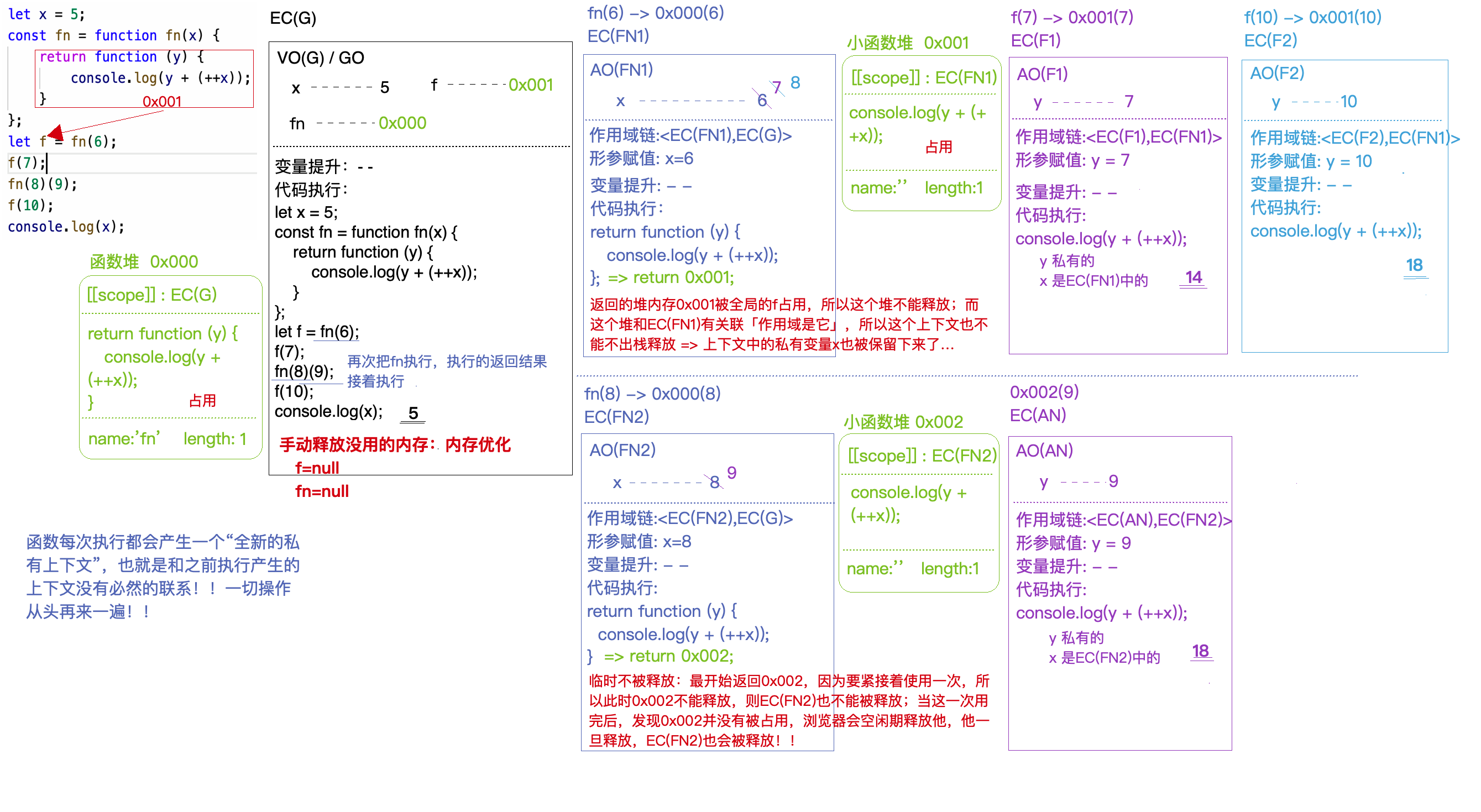
Task: Click 'fn(8)(9);' in the colored code snippet
Action: [43, 184]
